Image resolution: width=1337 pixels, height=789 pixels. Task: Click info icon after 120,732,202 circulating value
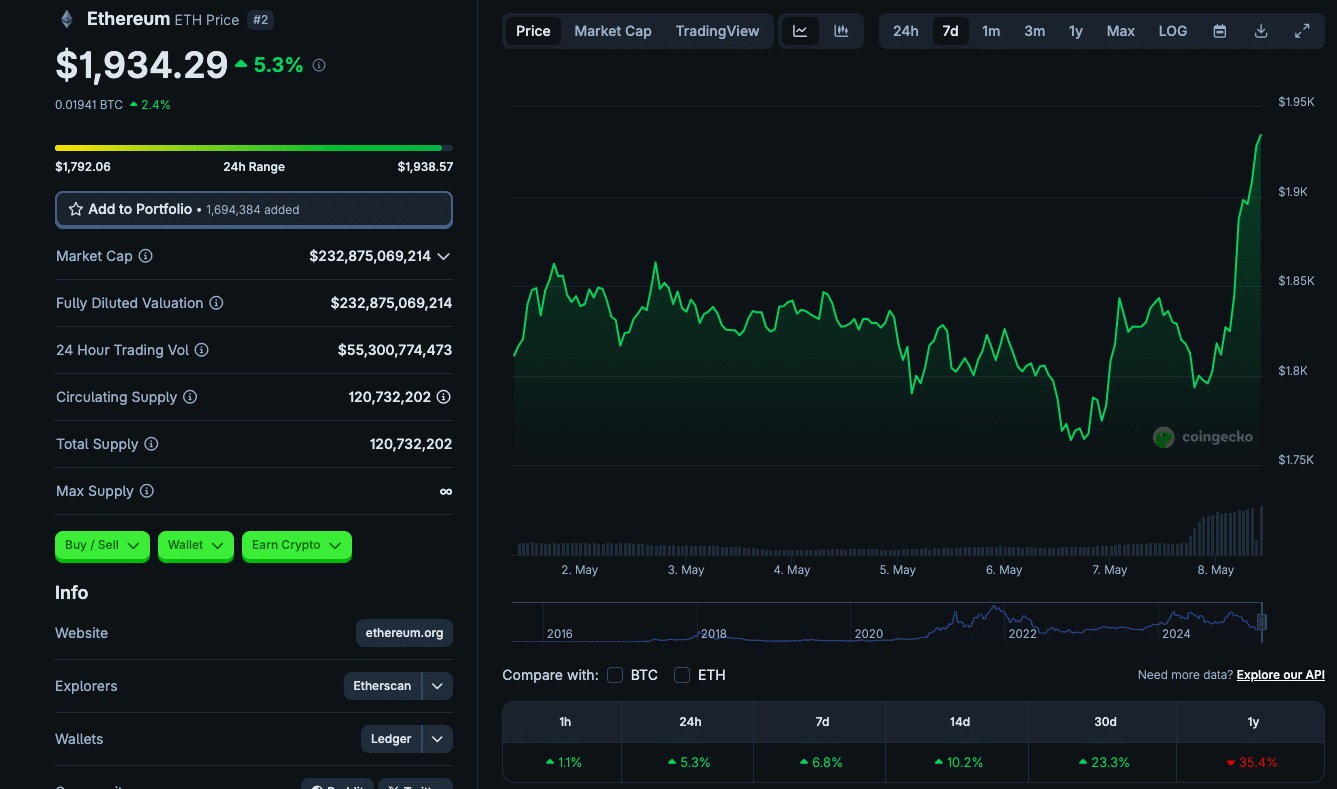click(444, 397)
